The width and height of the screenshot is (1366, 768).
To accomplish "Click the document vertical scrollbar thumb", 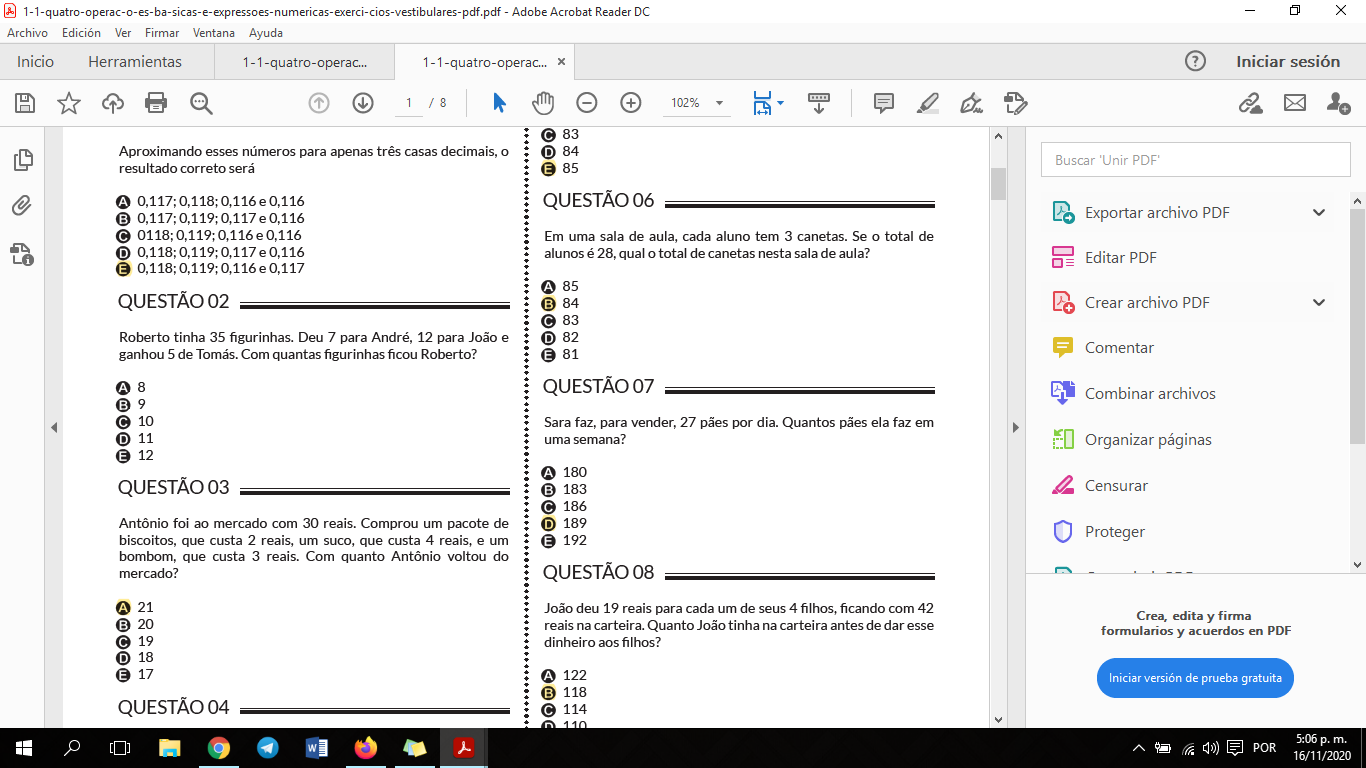I will 998,184.
